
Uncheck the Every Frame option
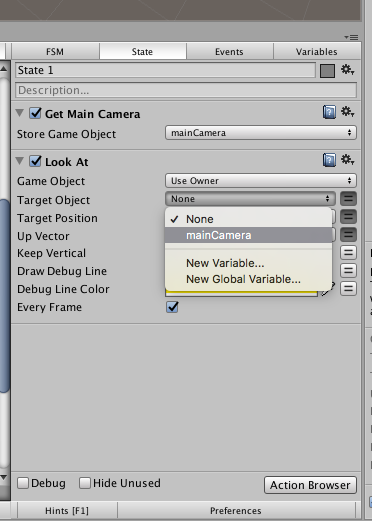pos(172,307)
